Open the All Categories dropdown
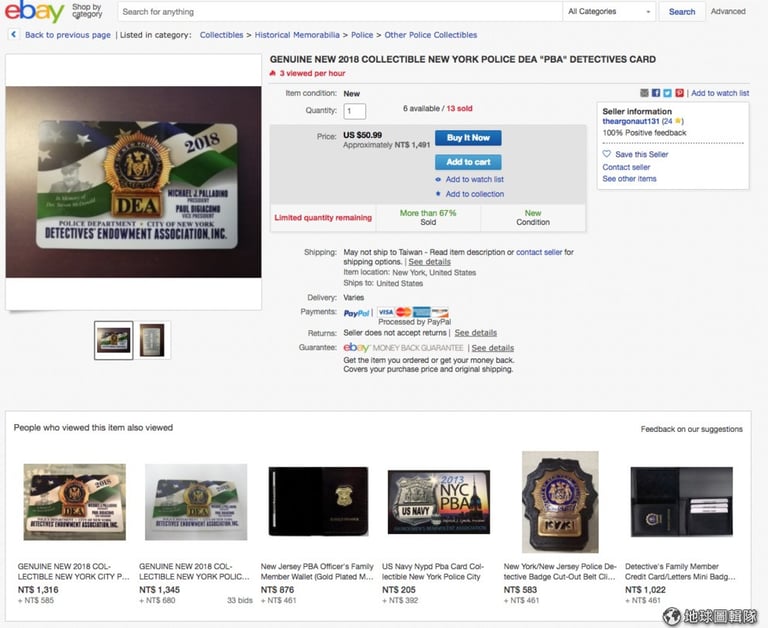The height and width of the screenshot is (628, 768). [x=609, y=11]
